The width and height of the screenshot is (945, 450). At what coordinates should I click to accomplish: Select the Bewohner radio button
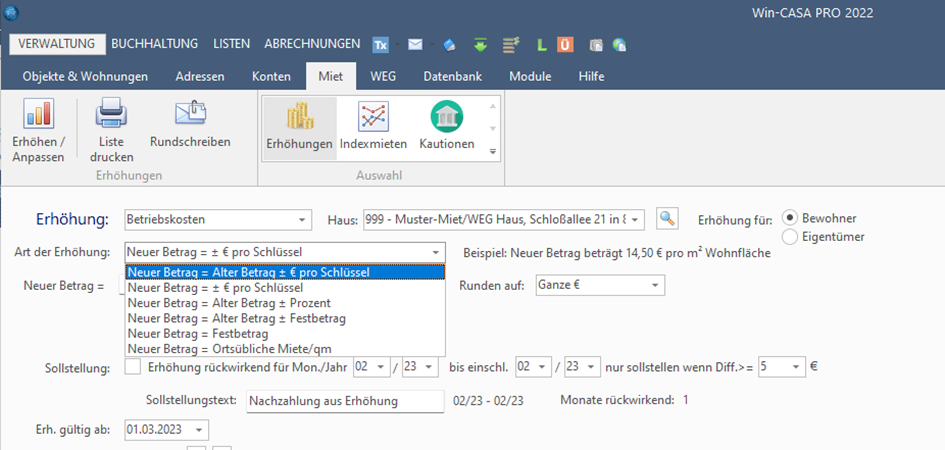click(790, 218)
